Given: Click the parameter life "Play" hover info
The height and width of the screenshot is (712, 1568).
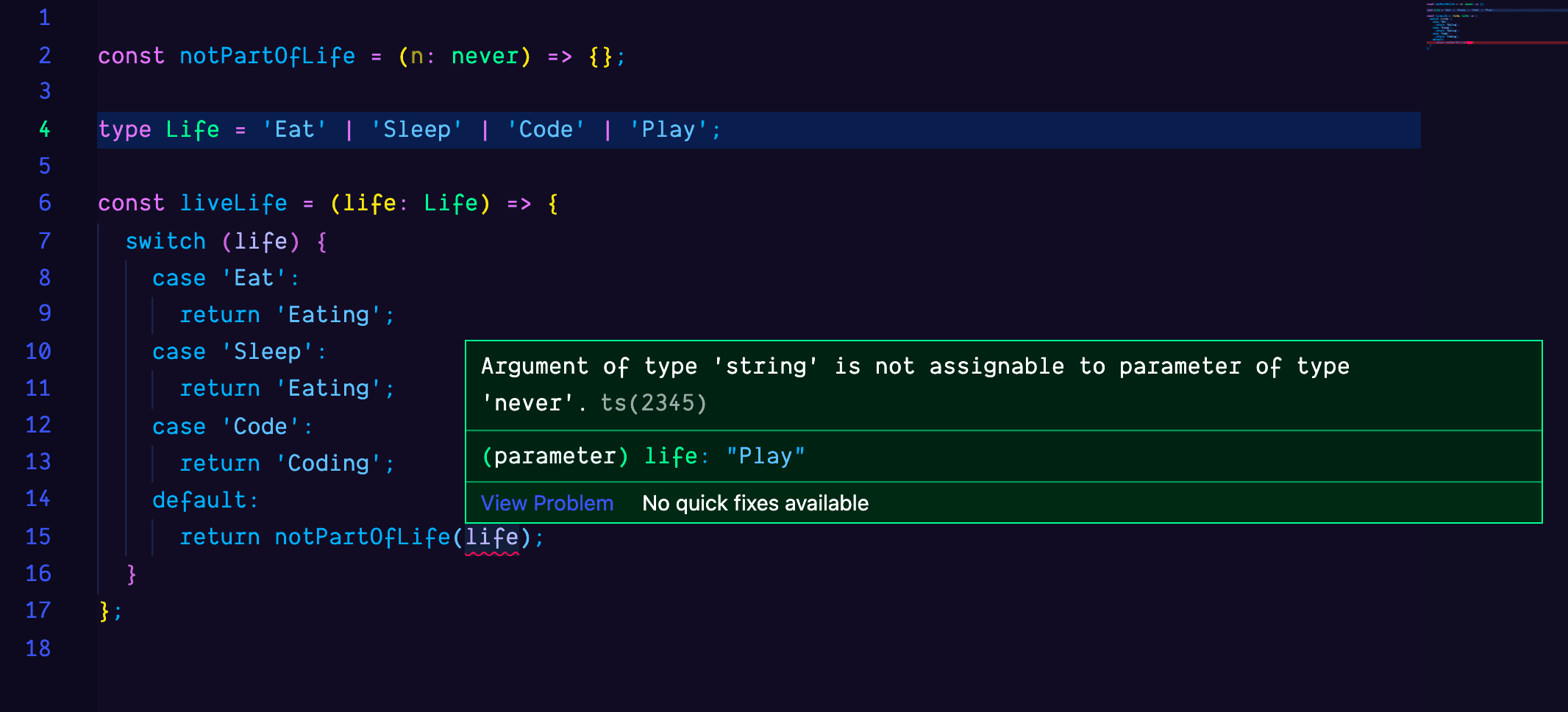Looking at the screenshot, I should 643,457.
